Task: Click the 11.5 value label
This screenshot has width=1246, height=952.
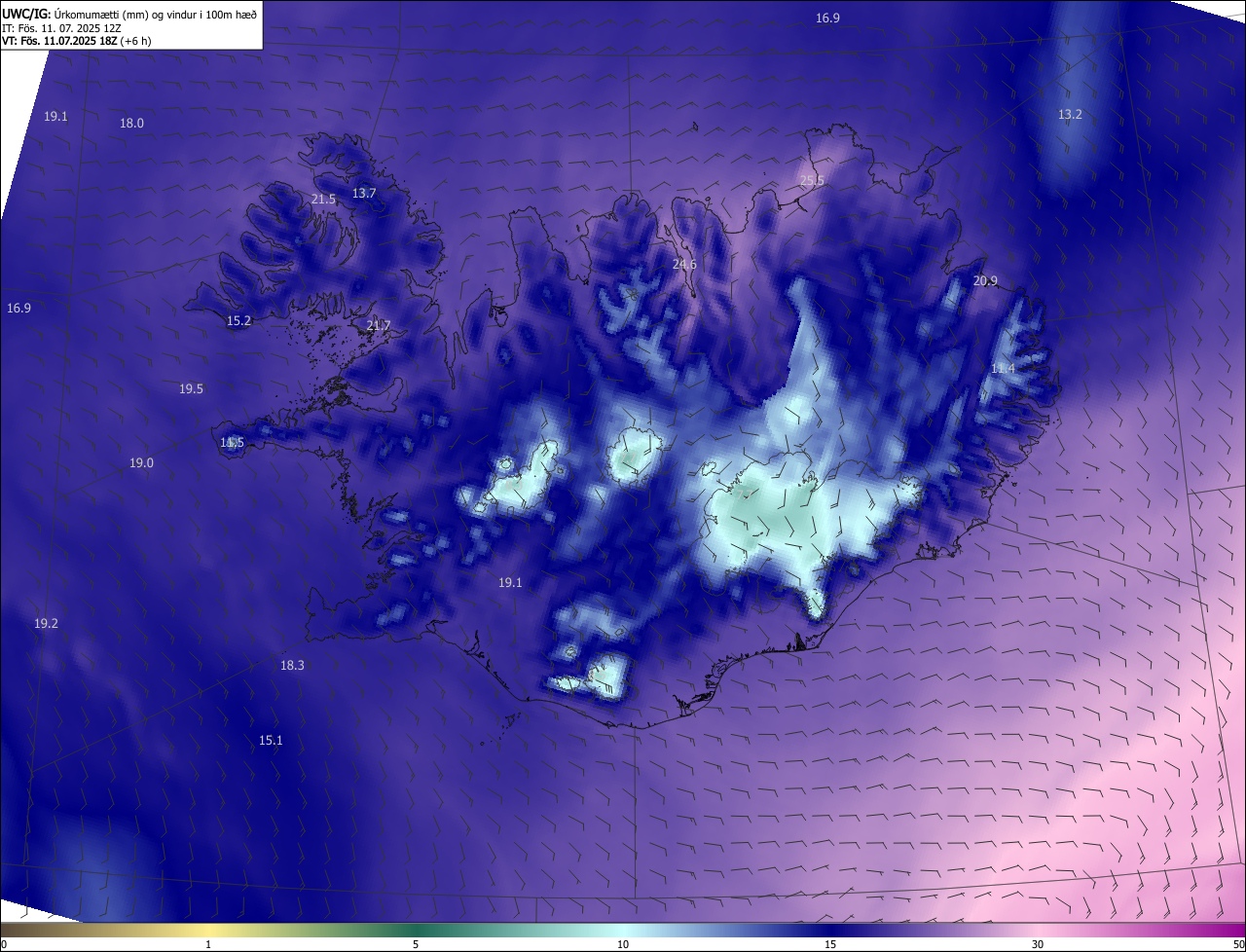Action: (232, 443)
